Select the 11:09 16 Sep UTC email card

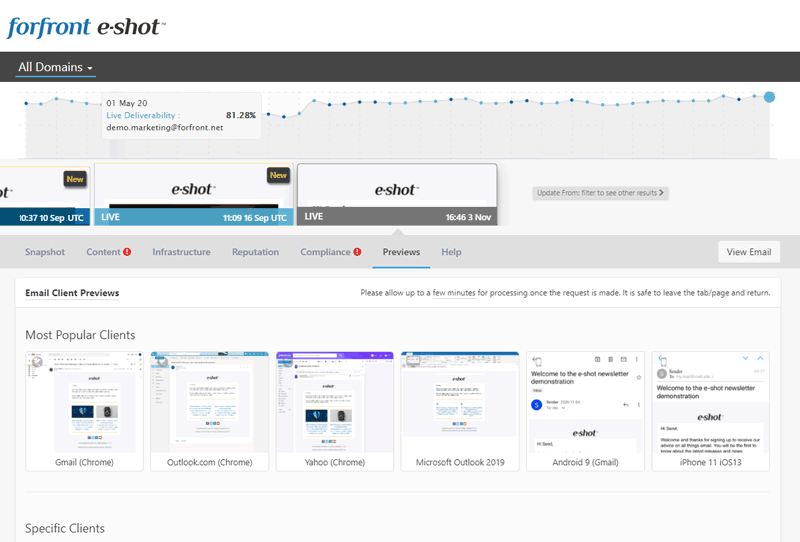pyautogui.click(x=194, y=195)
